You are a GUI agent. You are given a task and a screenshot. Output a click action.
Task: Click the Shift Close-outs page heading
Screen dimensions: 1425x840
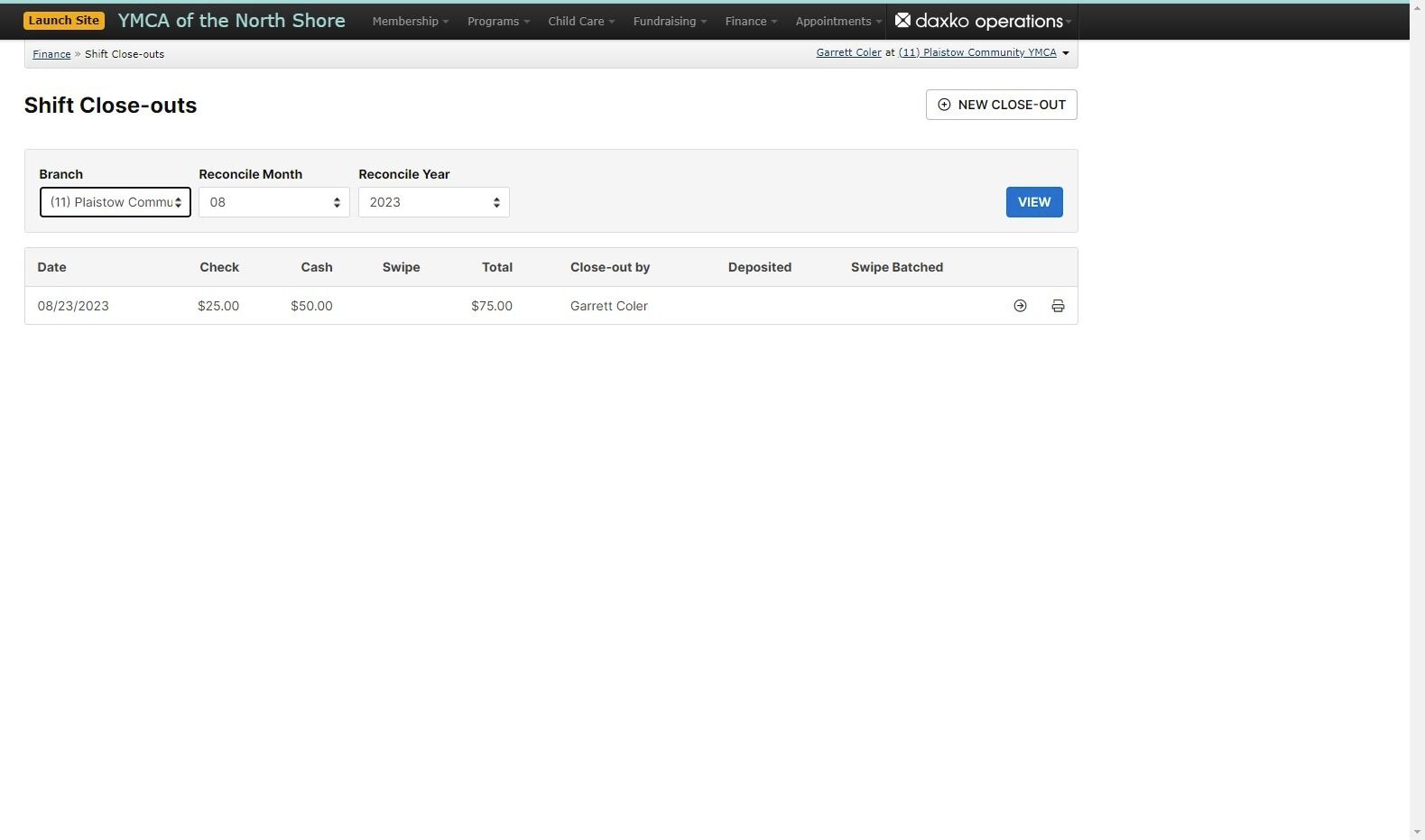[110, 106]
